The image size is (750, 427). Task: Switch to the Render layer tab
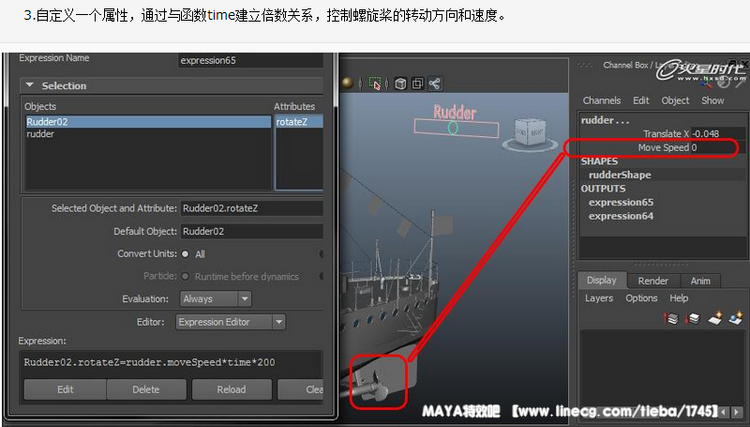click(653, 281)
